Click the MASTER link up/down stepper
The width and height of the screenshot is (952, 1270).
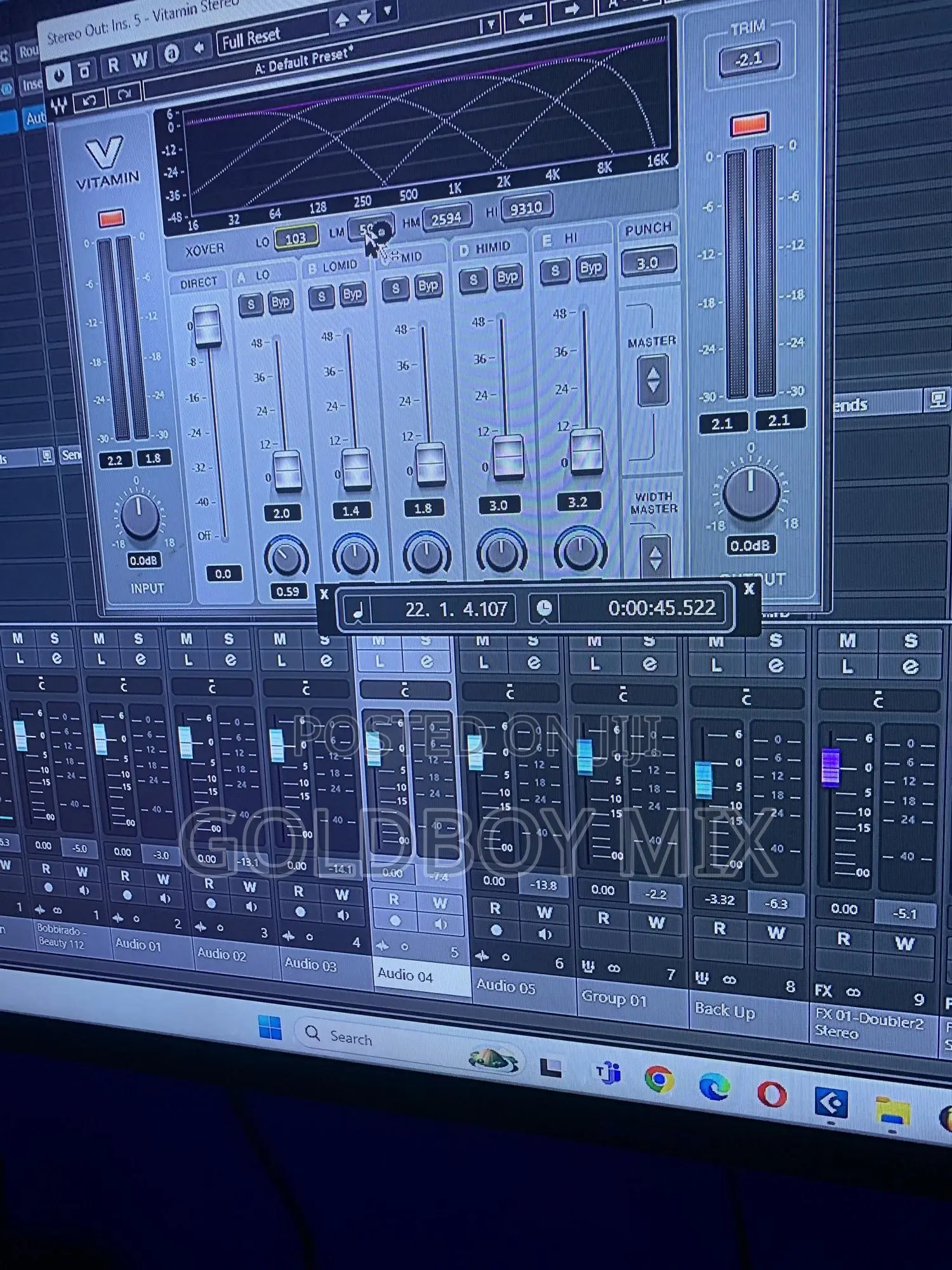[x=653, y=380]
